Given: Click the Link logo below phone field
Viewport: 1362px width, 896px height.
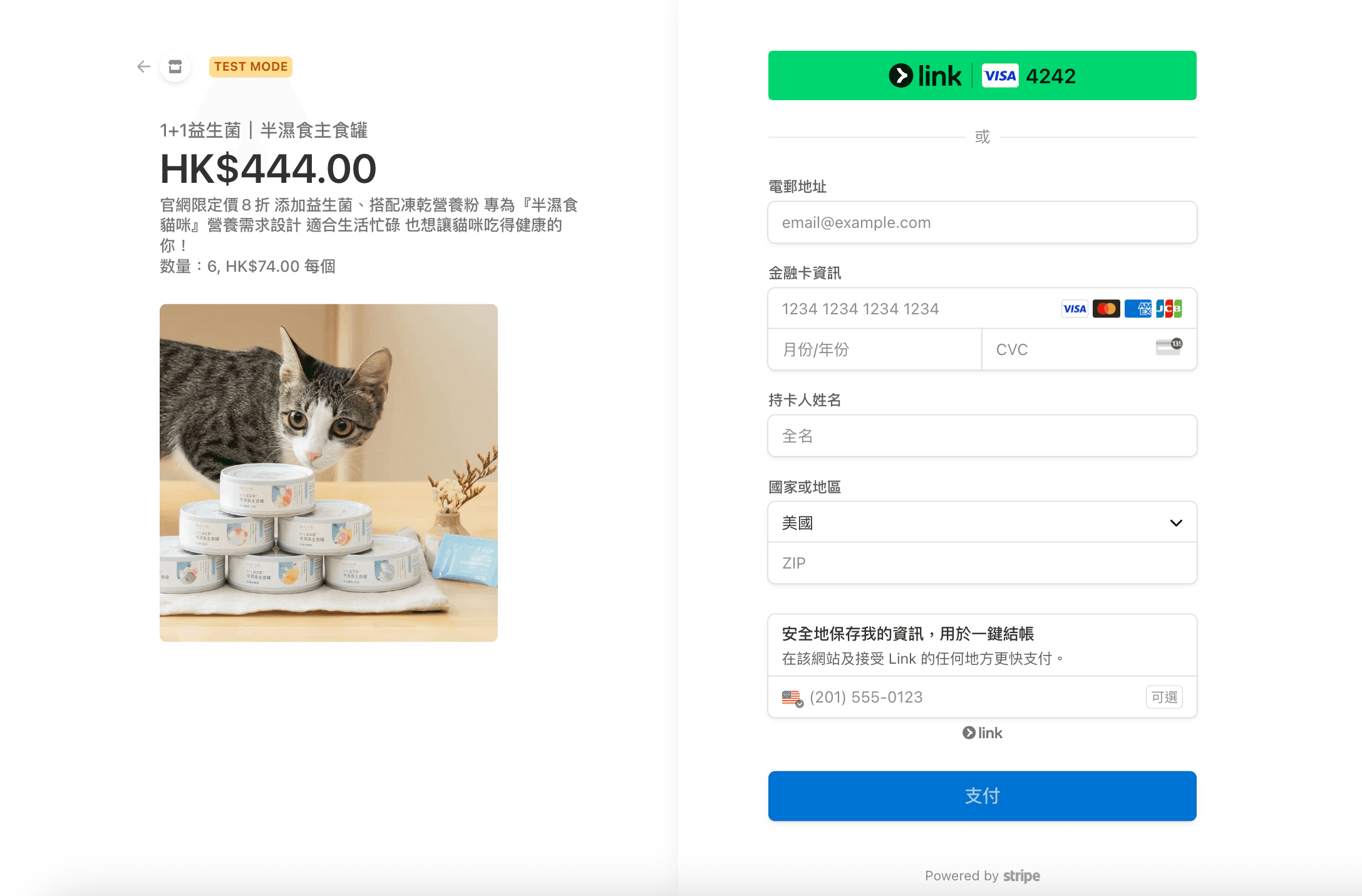Looking at the screenshot, I should click(x=982, y=733).
